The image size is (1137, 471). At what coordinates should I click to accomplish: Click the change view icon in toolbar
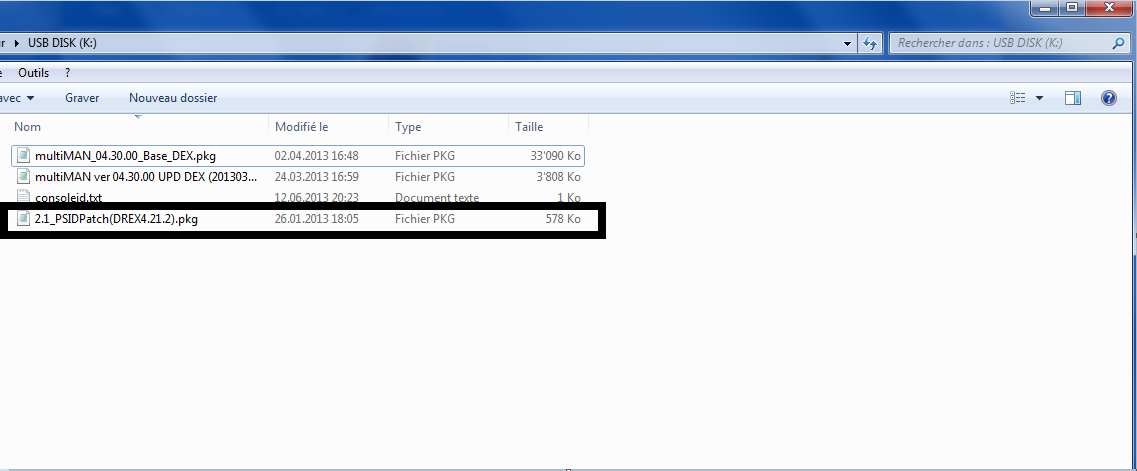pyautogui.click(x=1018, y=98)
